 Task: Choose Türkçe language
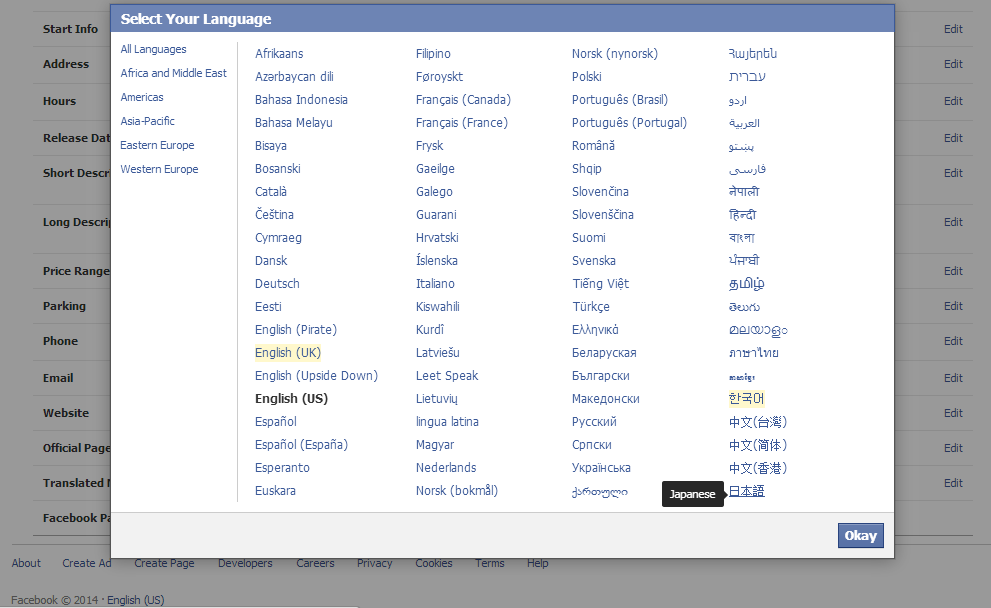pos(590,307)
